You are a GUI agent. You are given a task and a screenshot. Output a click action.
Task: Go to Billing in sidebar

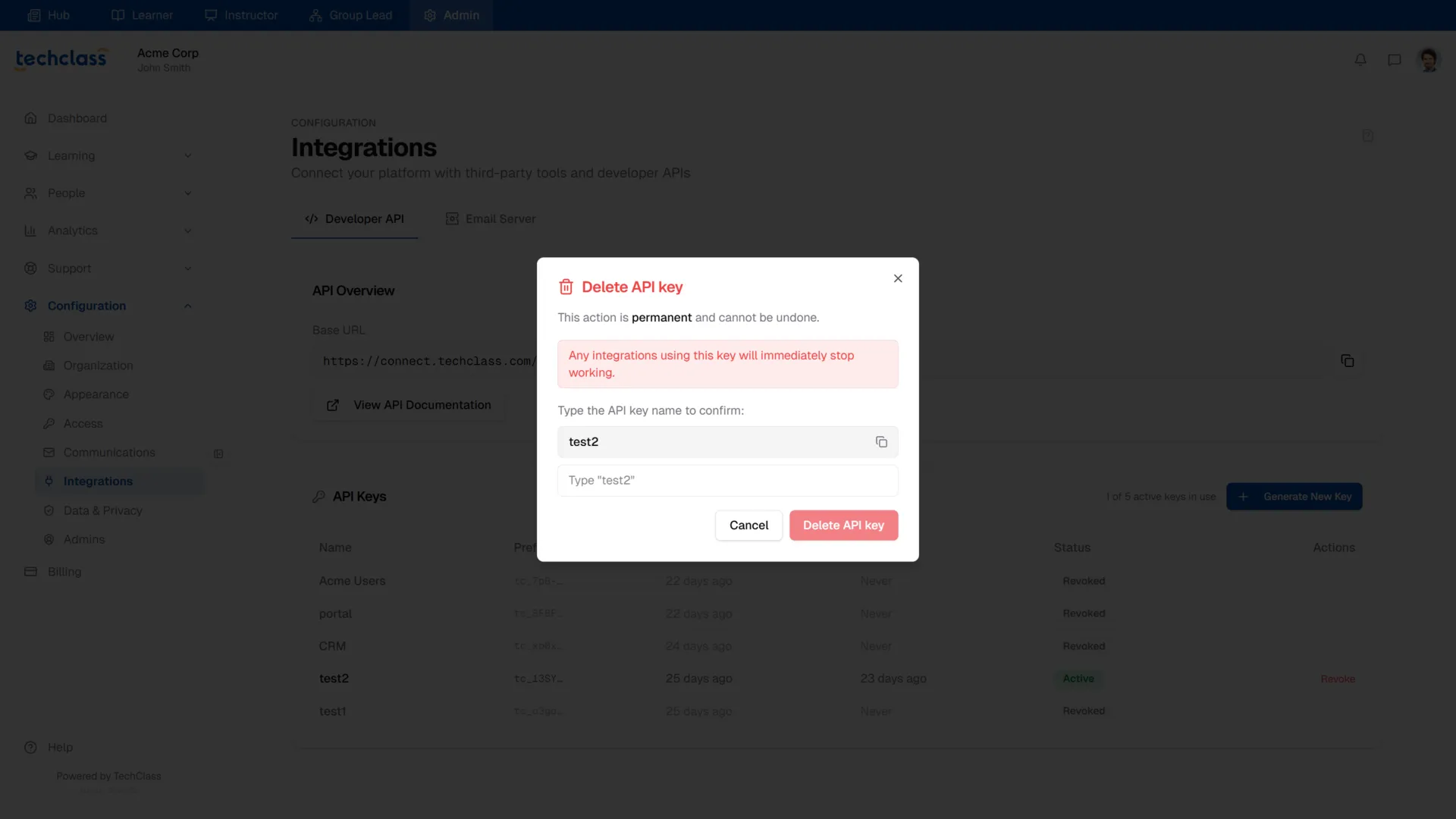[64, 572]
